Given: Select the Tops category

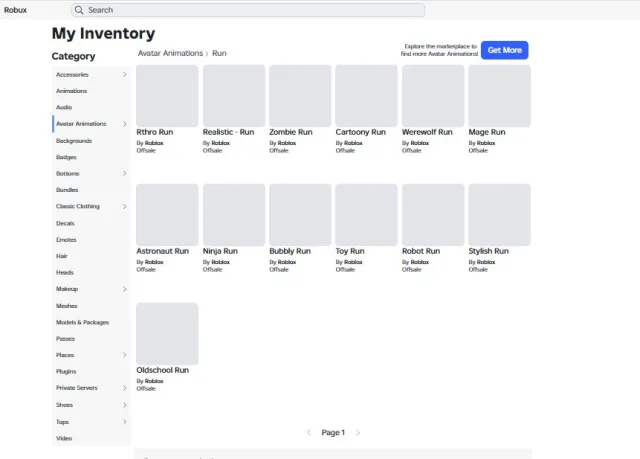Looking at the screenshot, I should coord(62,422).
